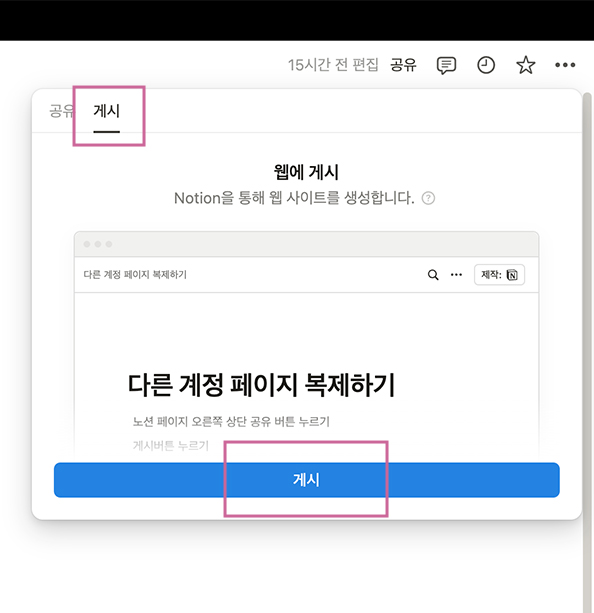Click the 웹에 게시 heading
Viewport: 594px width, 613px height.
tap(306, 172)
